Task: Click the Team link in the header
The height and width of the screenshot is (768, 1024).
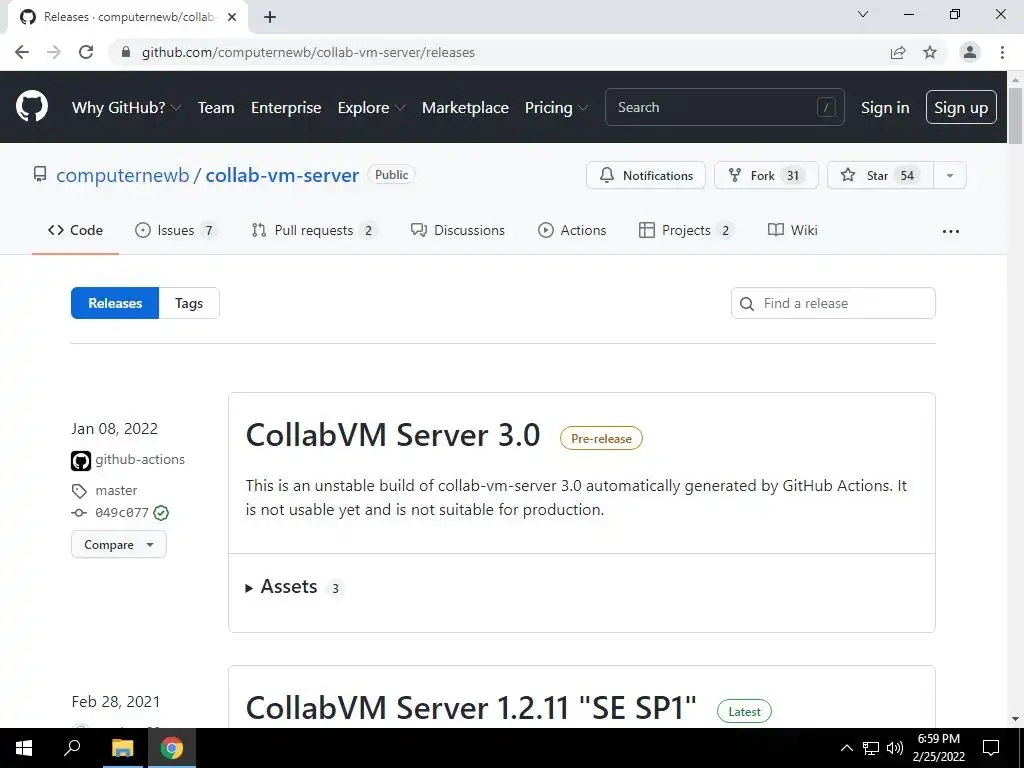Action: 216,108
